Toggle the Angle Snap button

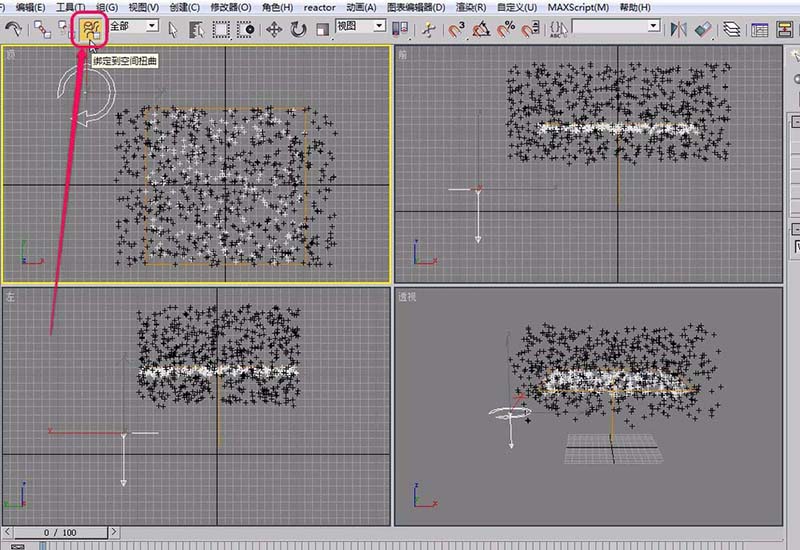coord(481,29)
